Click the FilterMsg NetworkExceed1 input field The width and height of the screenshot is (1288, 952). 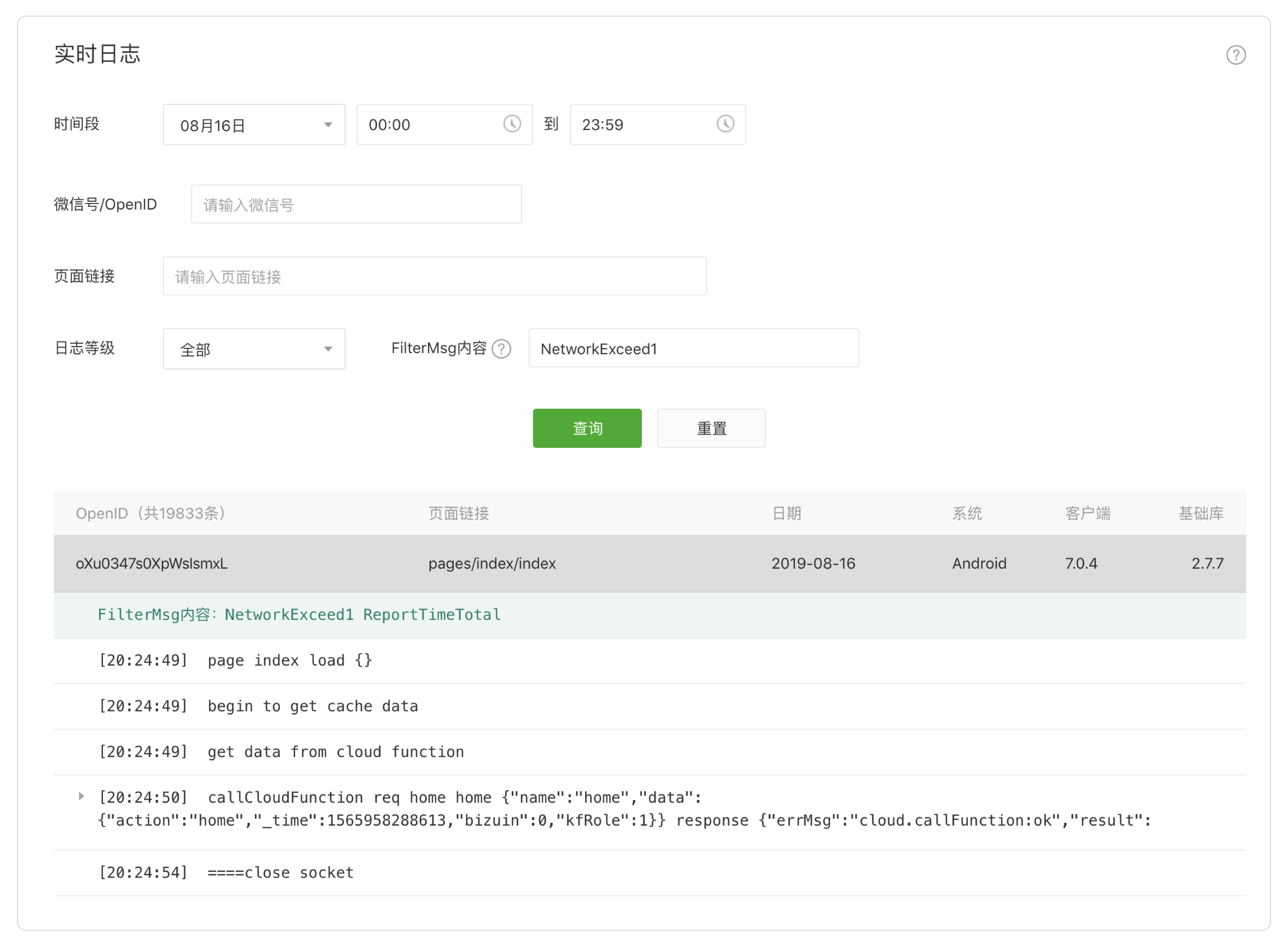click(693, 349)
